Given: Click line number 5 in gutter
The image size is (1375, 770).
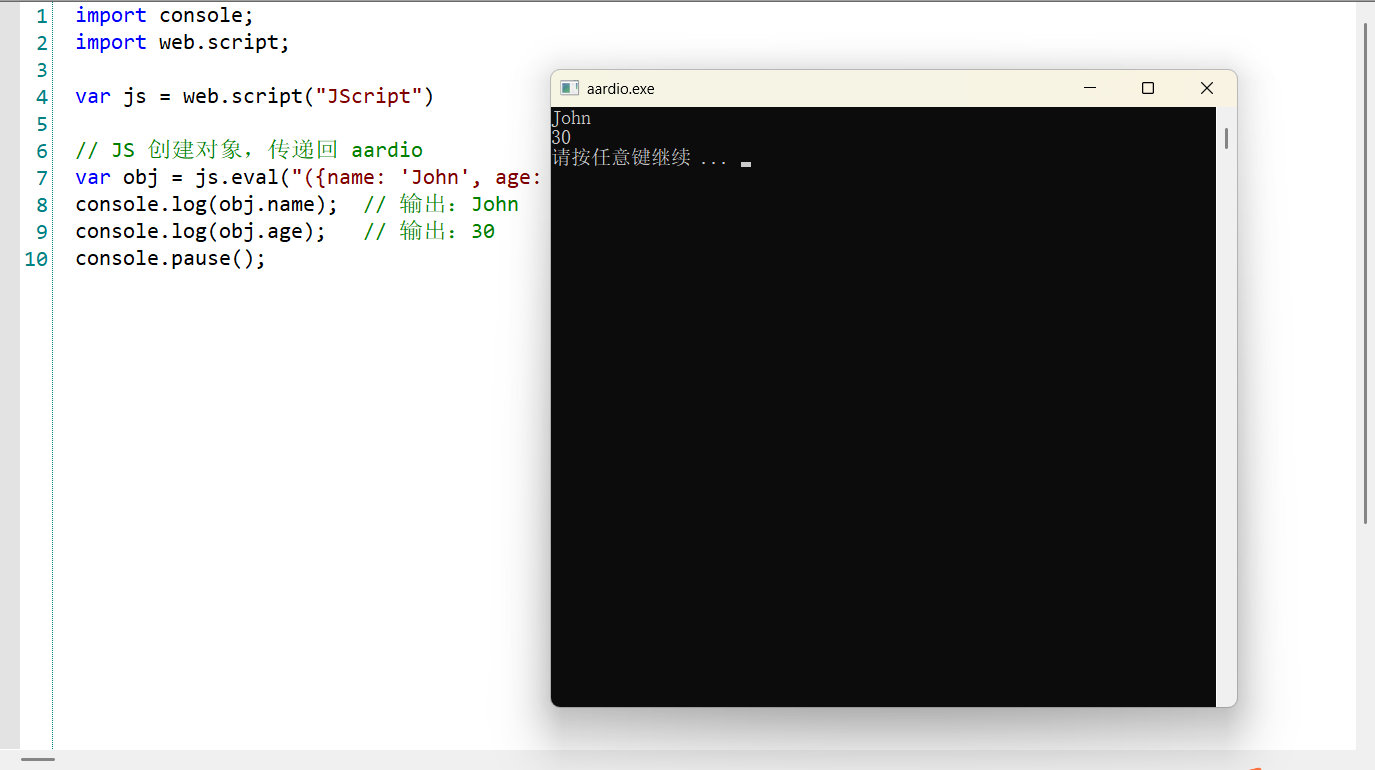Looking at the screenshot, I should click(41, 124).
